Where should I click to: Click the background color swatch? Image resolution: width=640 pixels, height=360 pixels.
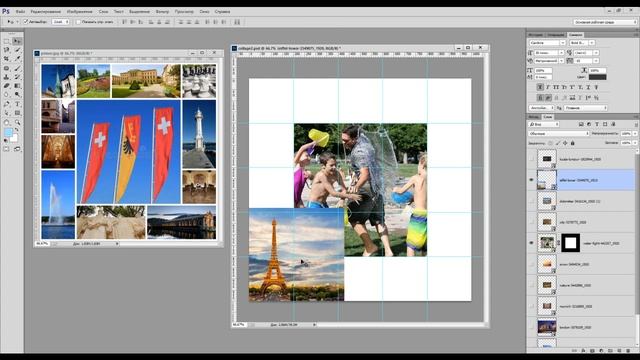click(14, 138)
